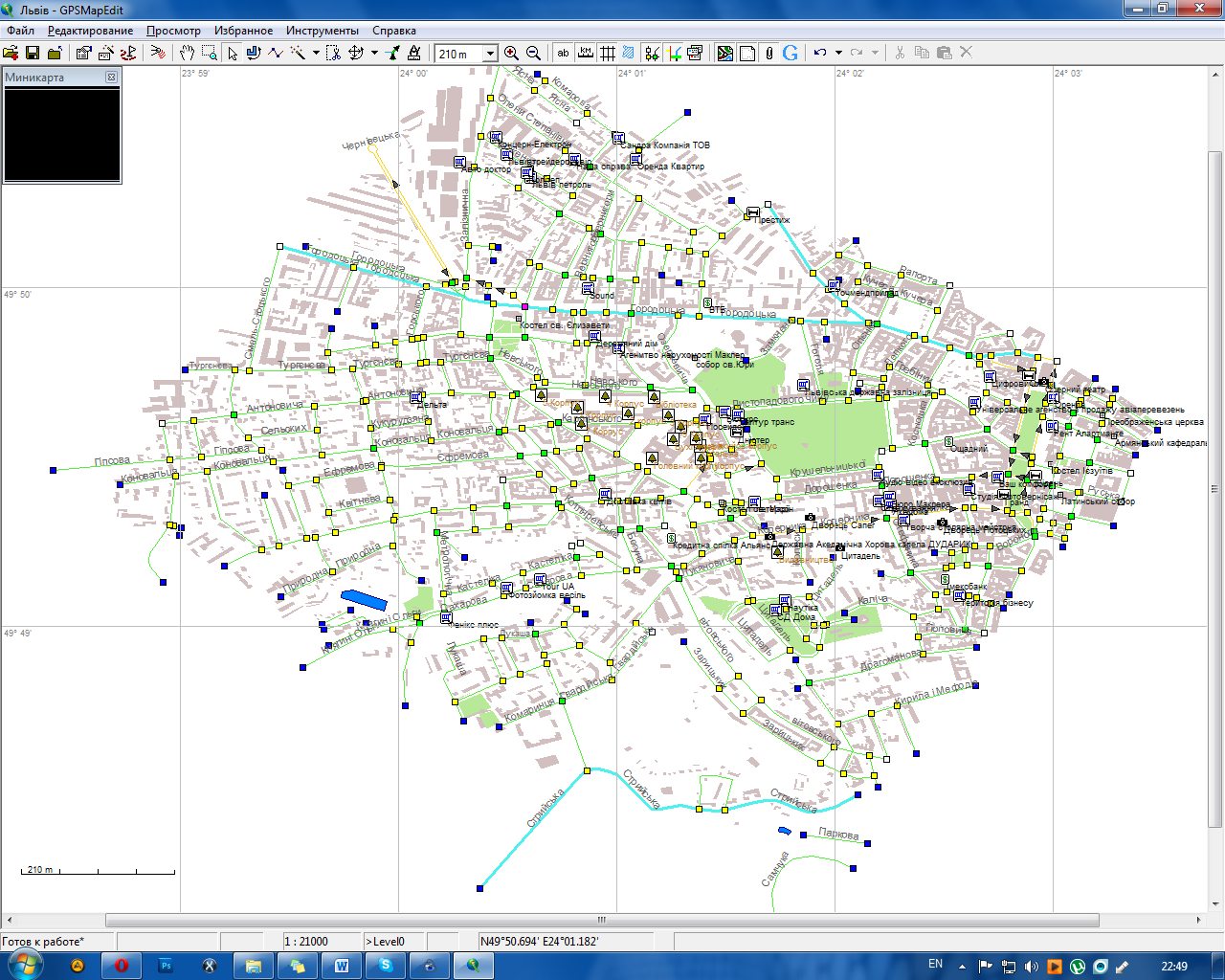Click the Костел св. Єлизавети map label
Image resolution: width=1225 pixels, height=980 pixels.
(565, 325)
